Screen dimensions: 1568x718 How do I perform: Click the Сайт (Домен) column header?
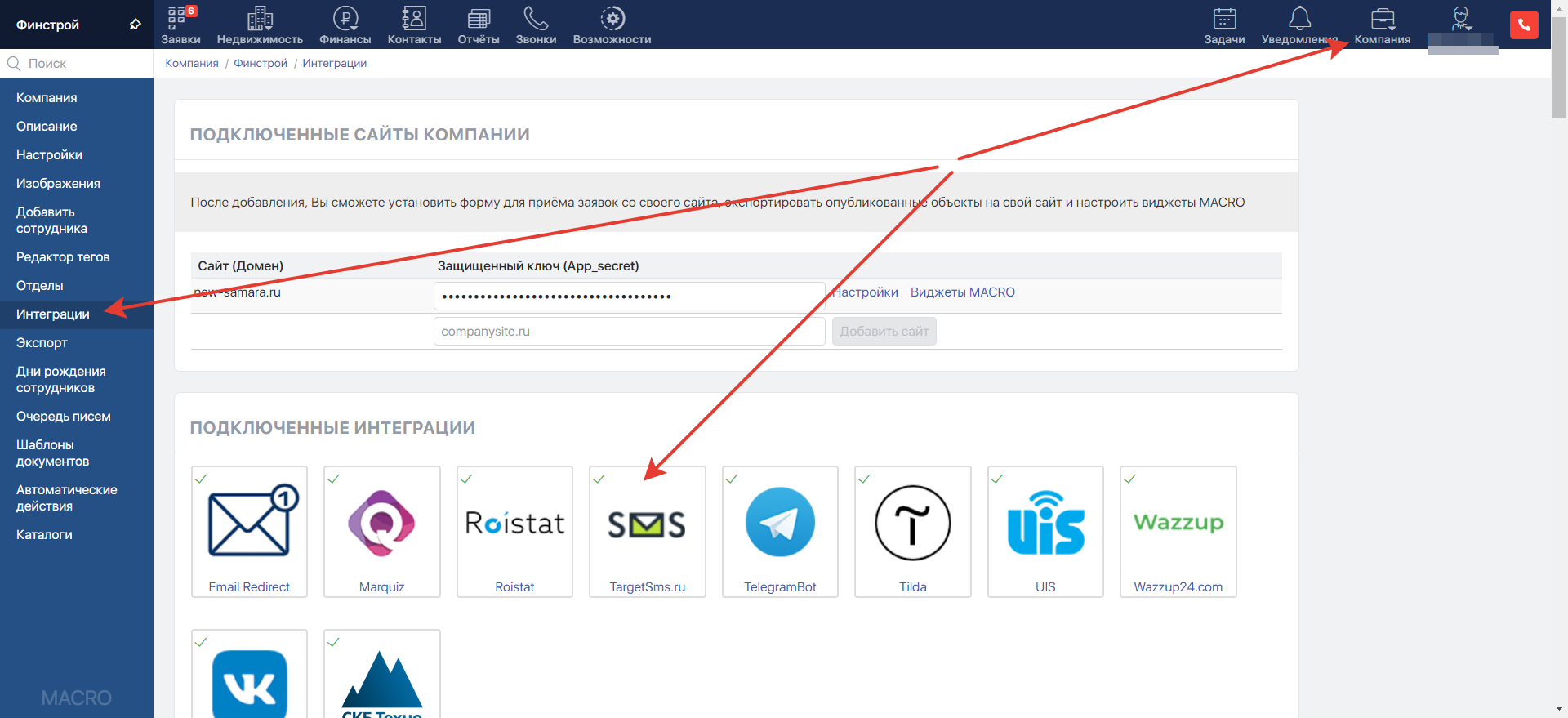pyautogui.click(x=240, y=265)
